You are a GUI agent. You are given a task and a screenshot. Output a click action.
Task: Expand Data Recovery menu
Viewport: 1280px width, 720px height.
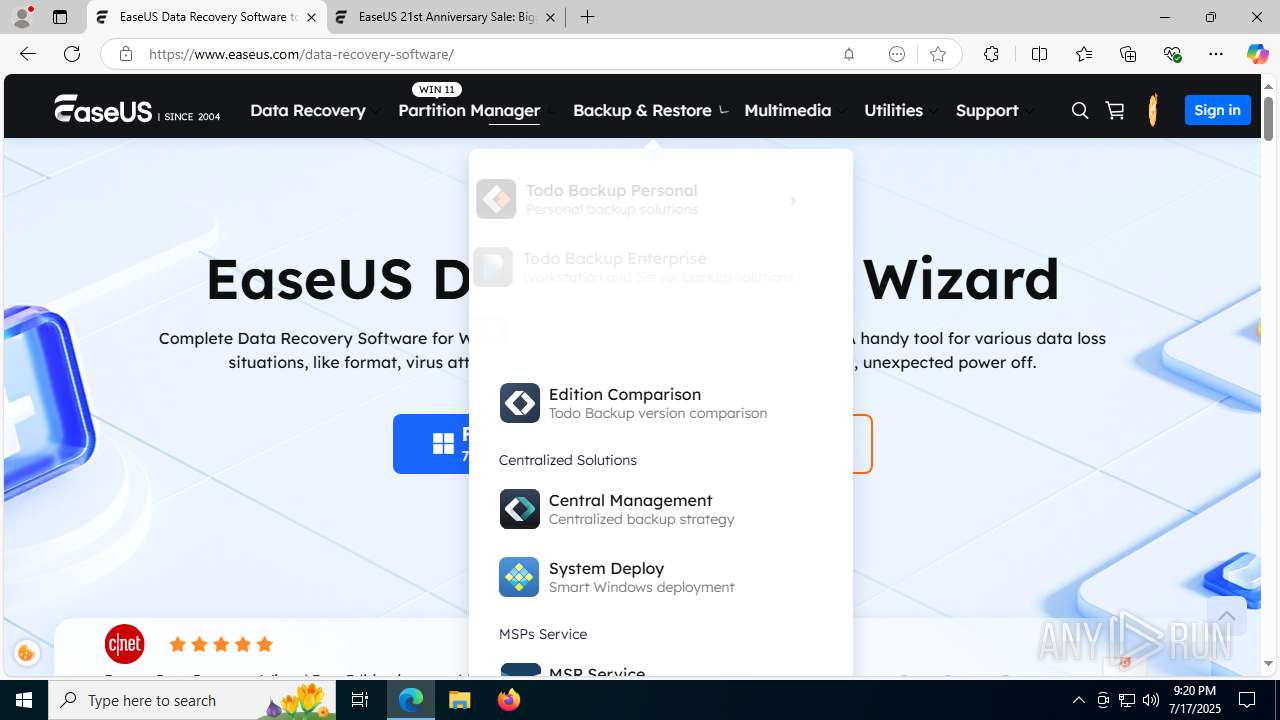click(x=315, y=110)
